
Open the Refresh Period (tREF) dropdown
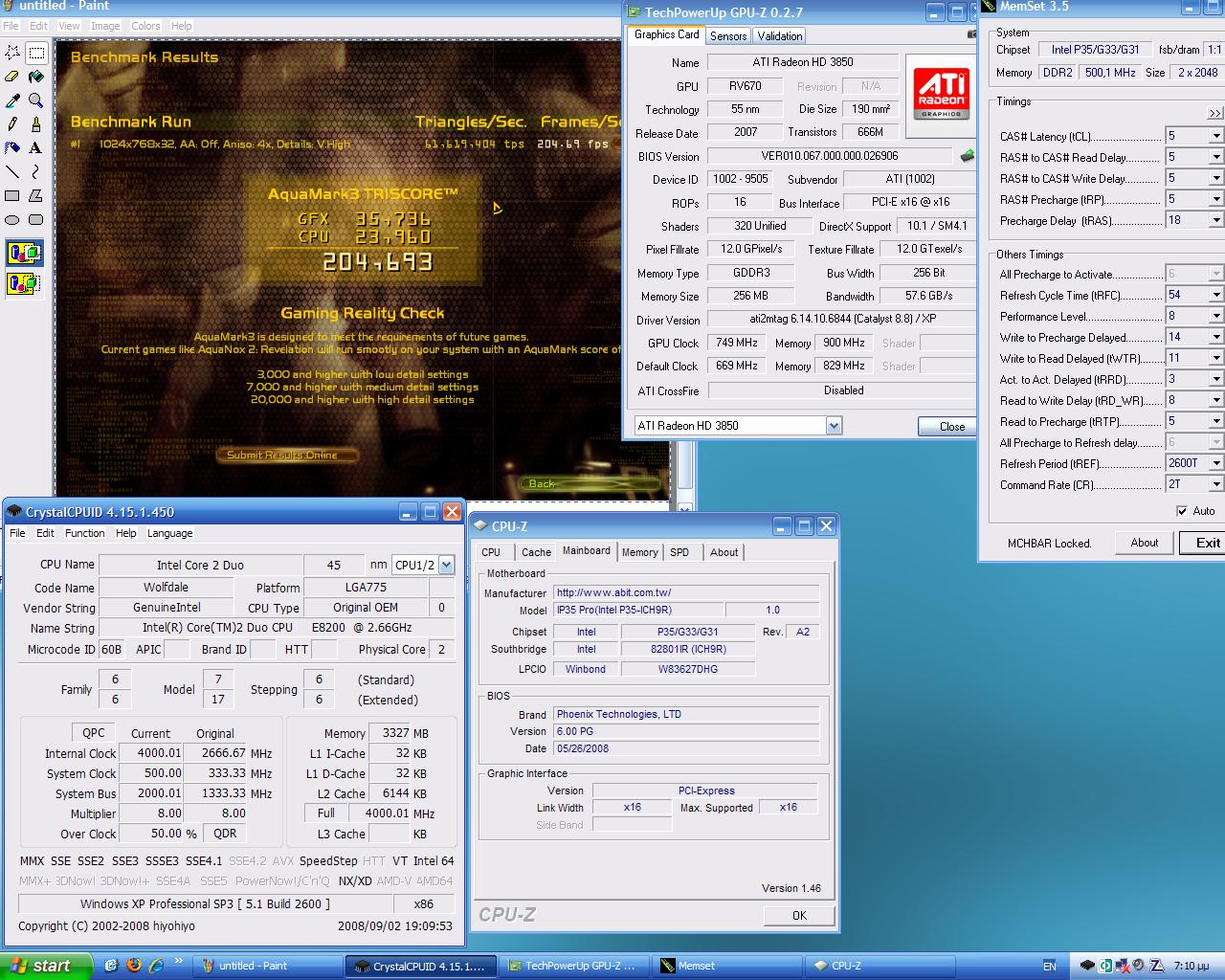[x=1216, y=463]
